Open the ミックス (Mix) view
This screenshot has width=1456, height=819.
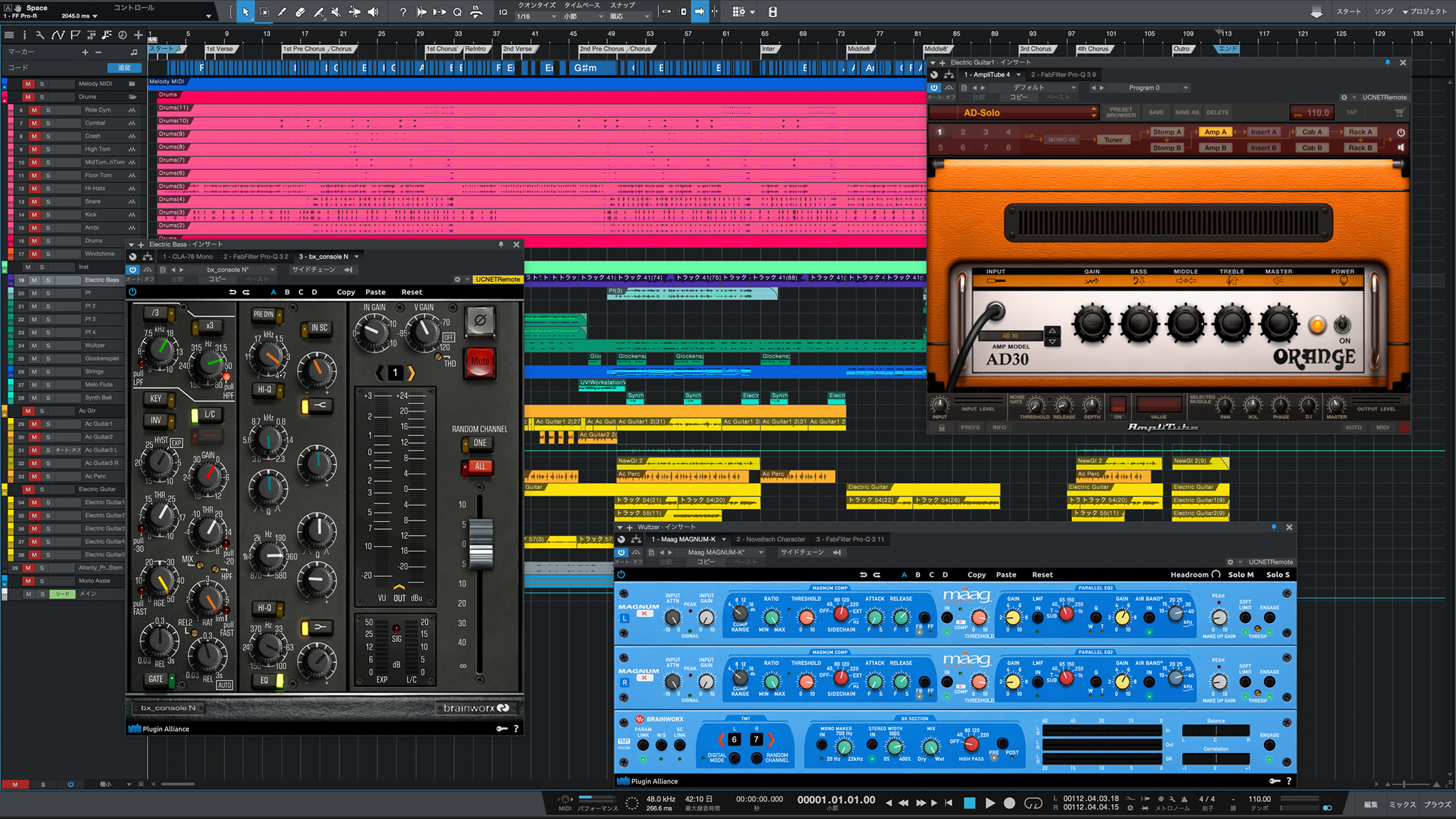pos(1403,805)
